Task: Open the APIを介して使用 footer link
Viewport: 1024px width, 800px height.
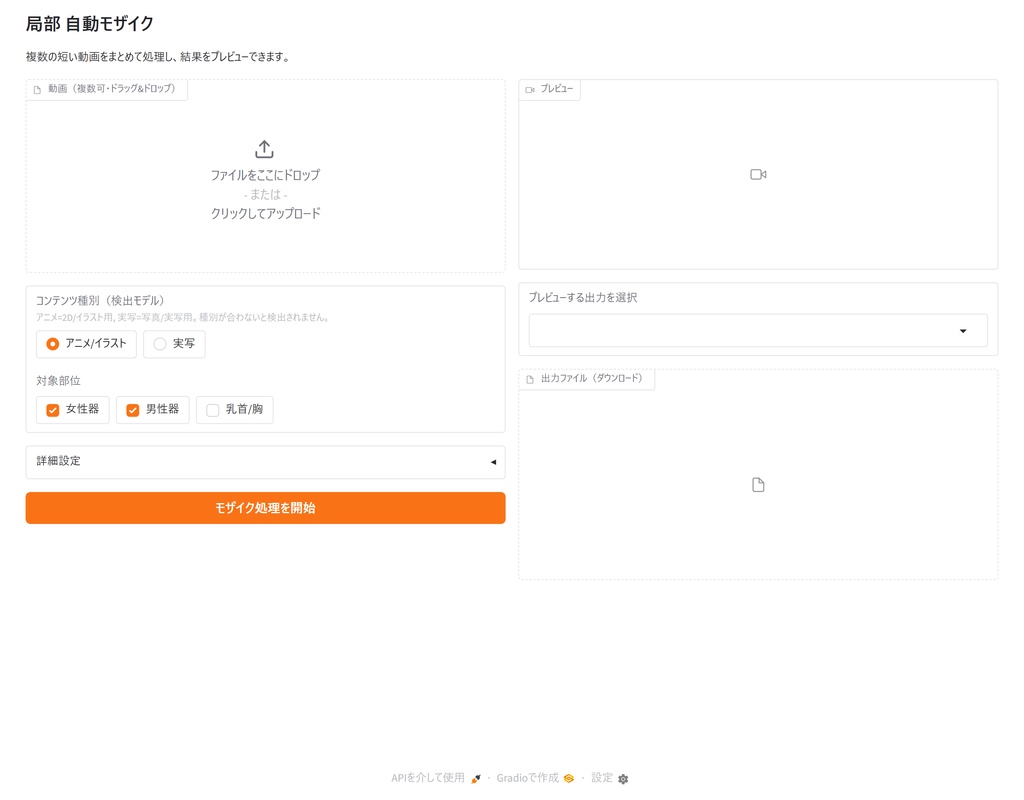Action: point(428,778)
